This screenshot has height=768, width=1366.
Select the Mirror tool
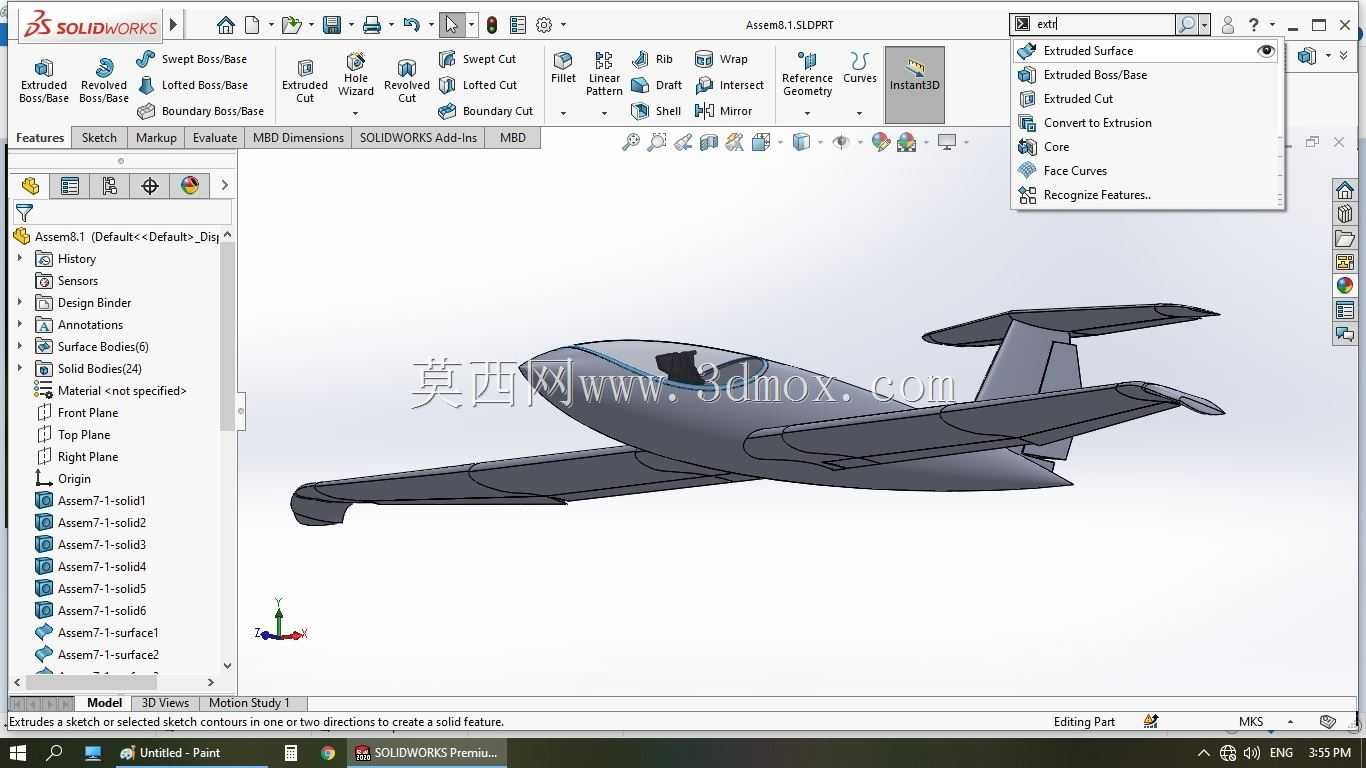[x=723, y=111]
